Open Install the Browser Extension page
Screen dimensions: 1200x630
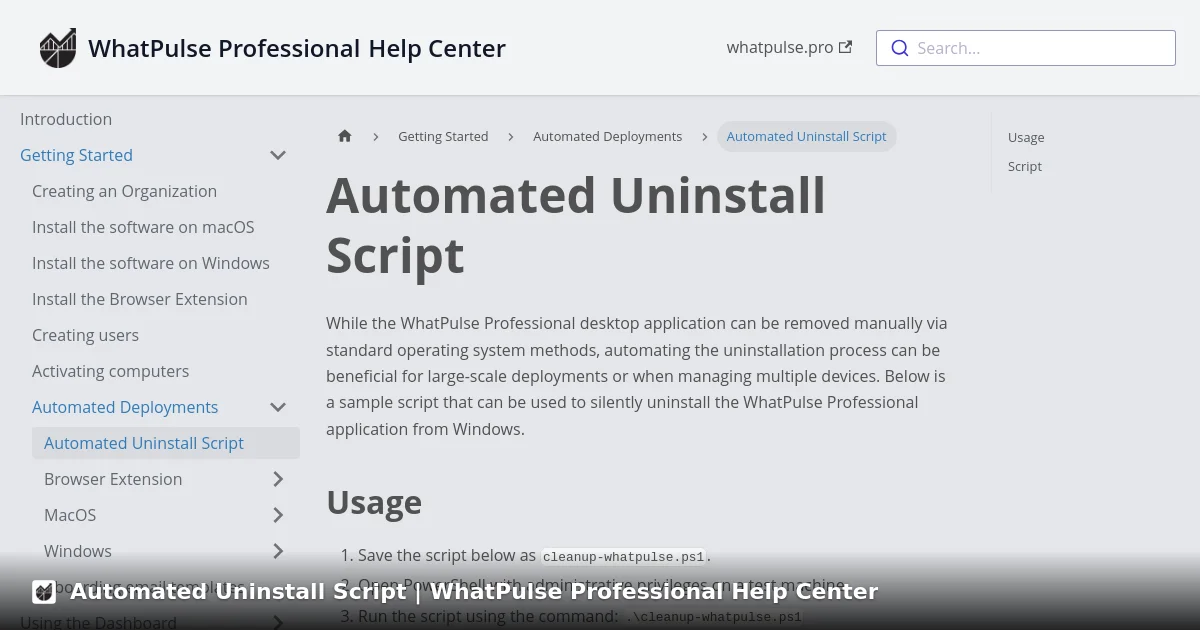[x=140, y=299]
